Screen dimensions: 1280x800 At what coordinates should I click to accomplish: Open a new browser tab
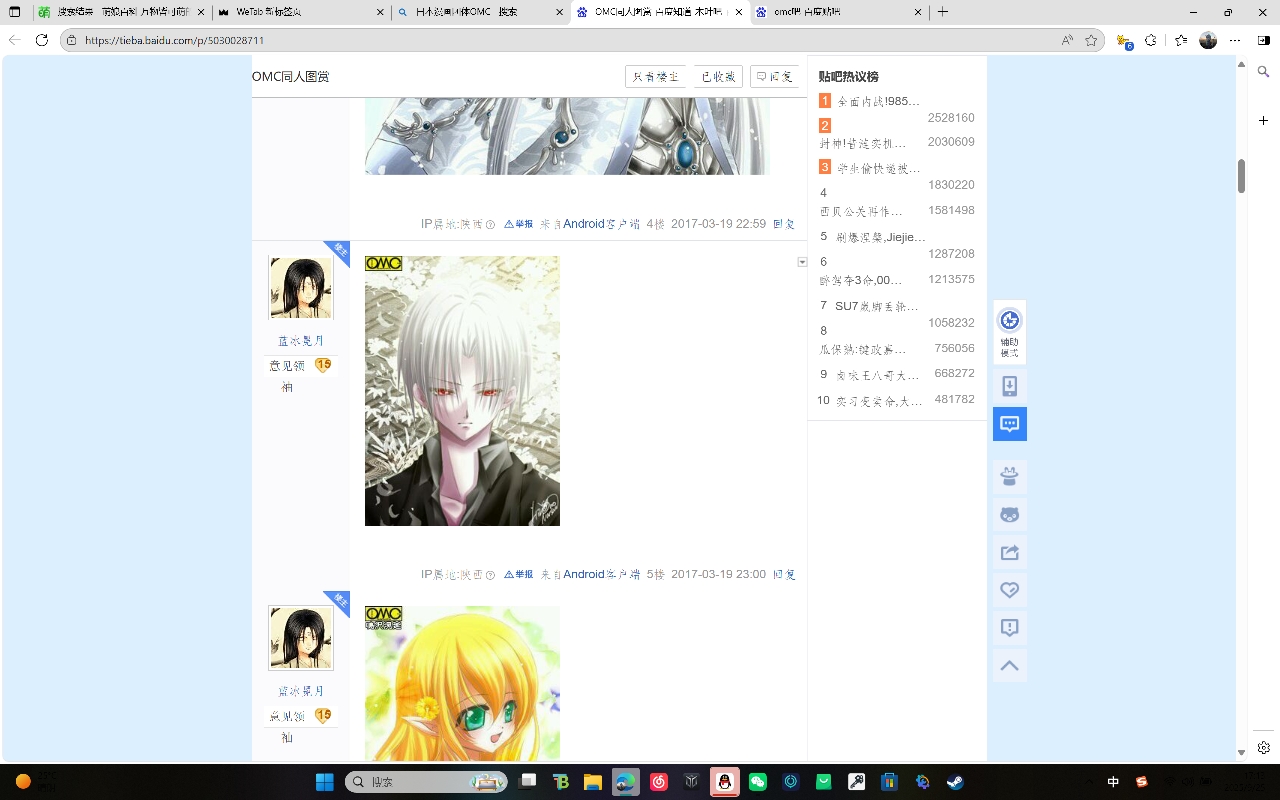coord(943,12)
